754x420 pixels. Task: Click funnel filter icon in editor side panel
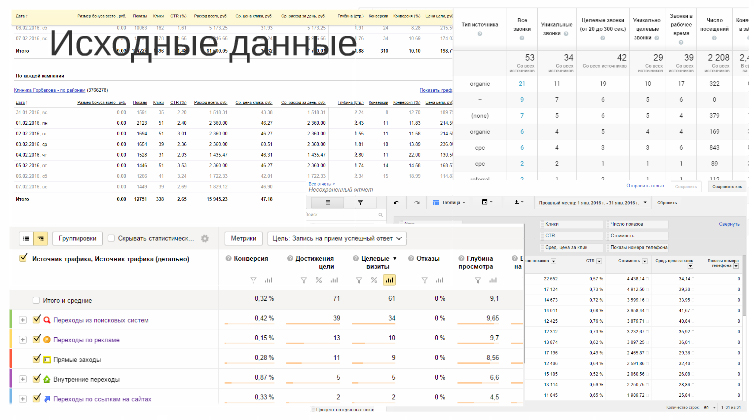360,203
